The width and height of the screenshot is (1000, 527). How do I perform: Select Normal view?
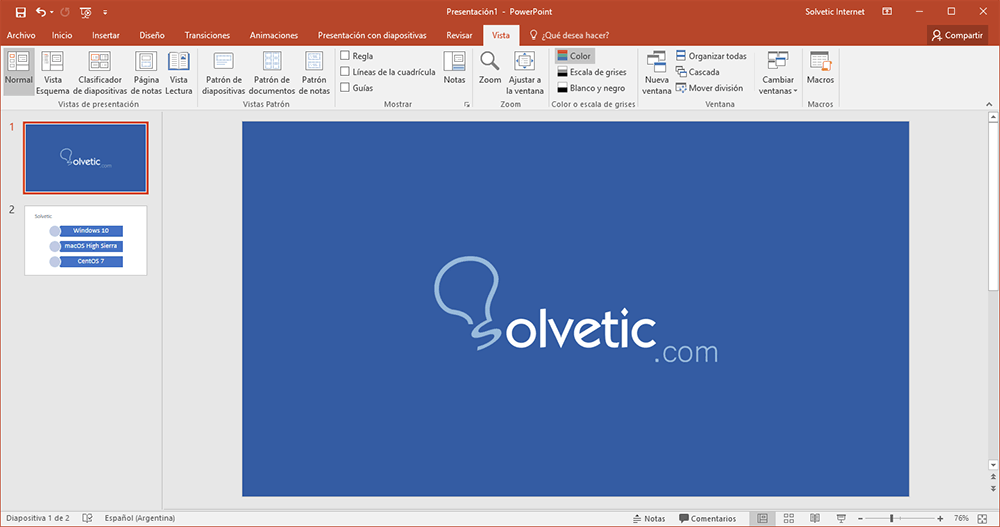[18, 71]
